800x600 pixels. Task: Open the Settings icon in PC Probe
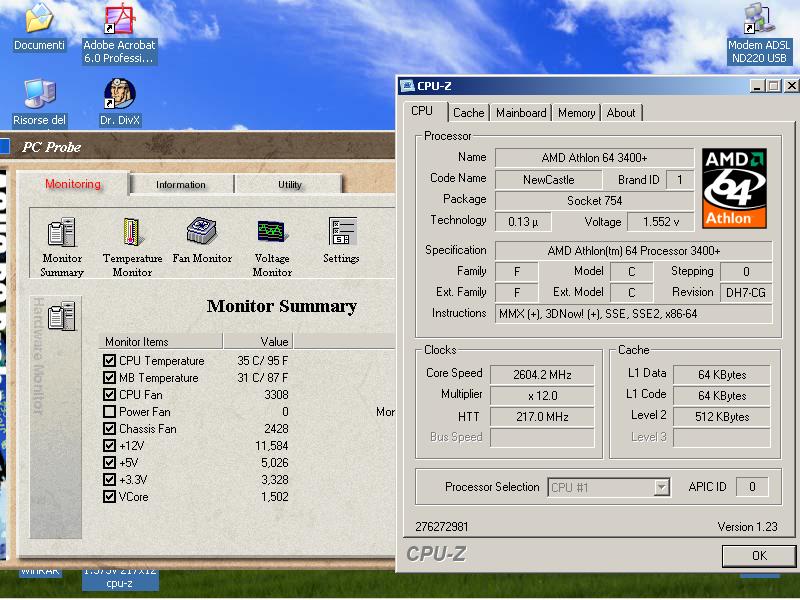342,232
